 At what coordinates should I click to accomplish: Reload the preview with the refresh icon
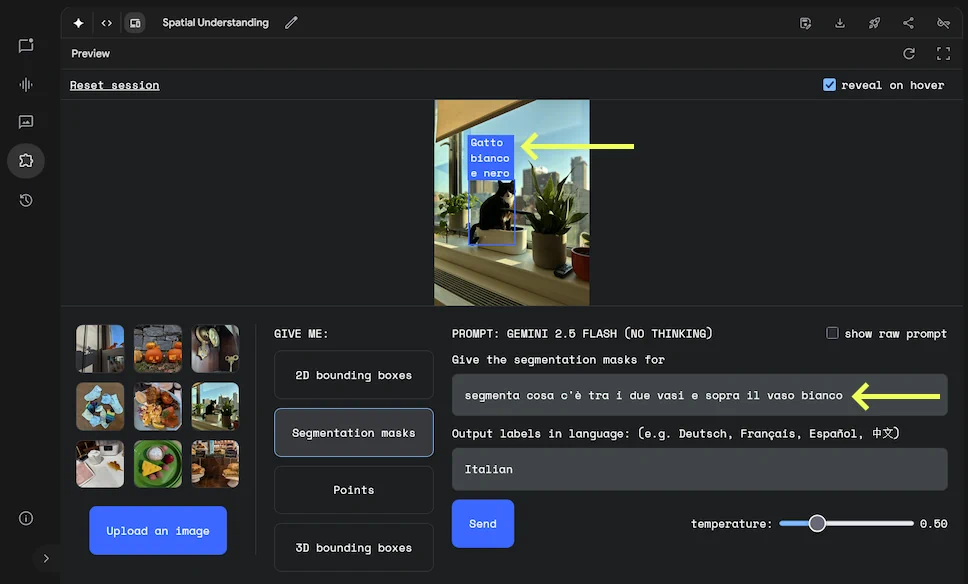[x=909, y=54]
